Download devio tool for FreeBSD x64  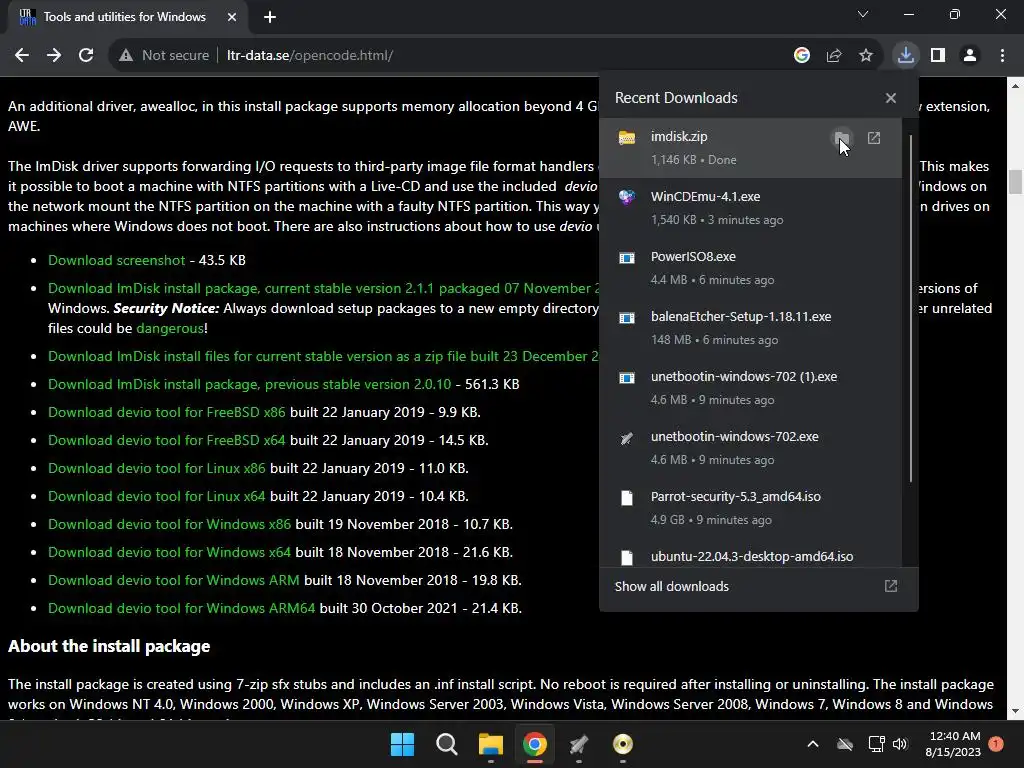coord(167,440)
